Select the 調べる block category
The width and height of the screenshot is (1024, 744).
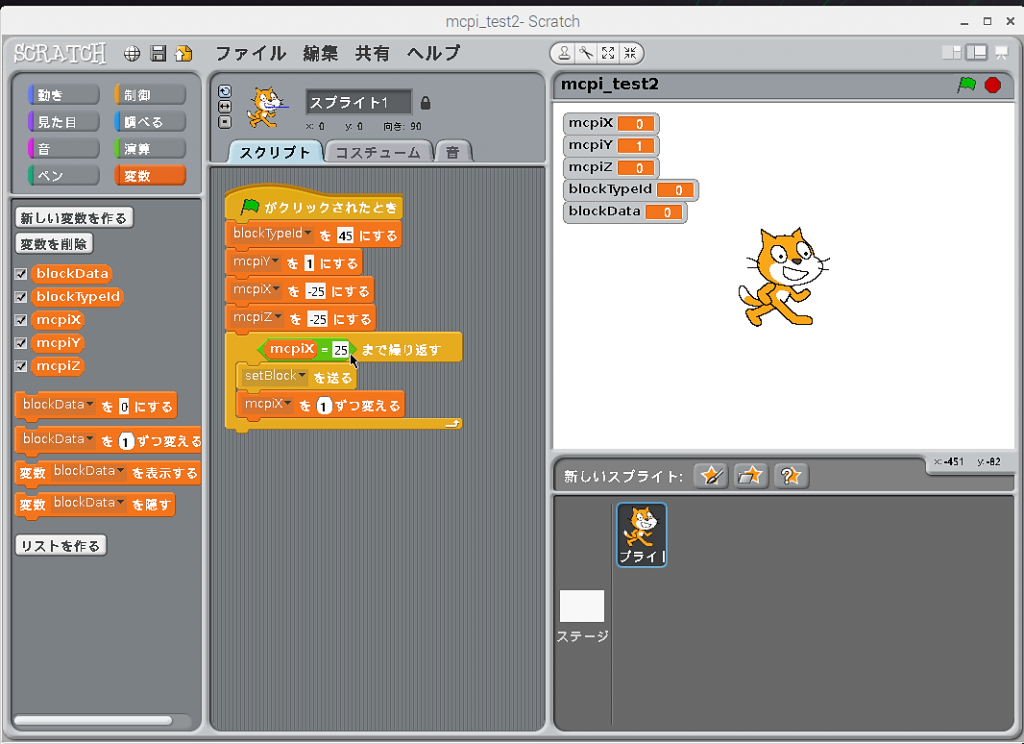tap(150, 121)
